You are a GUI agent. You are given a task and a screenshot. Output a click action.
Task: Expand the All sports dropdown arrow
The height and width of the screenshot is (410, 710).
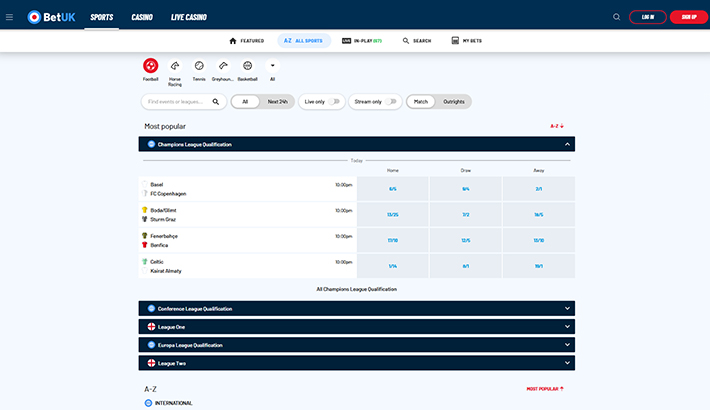pyautogui.click(x=272, y=66)
